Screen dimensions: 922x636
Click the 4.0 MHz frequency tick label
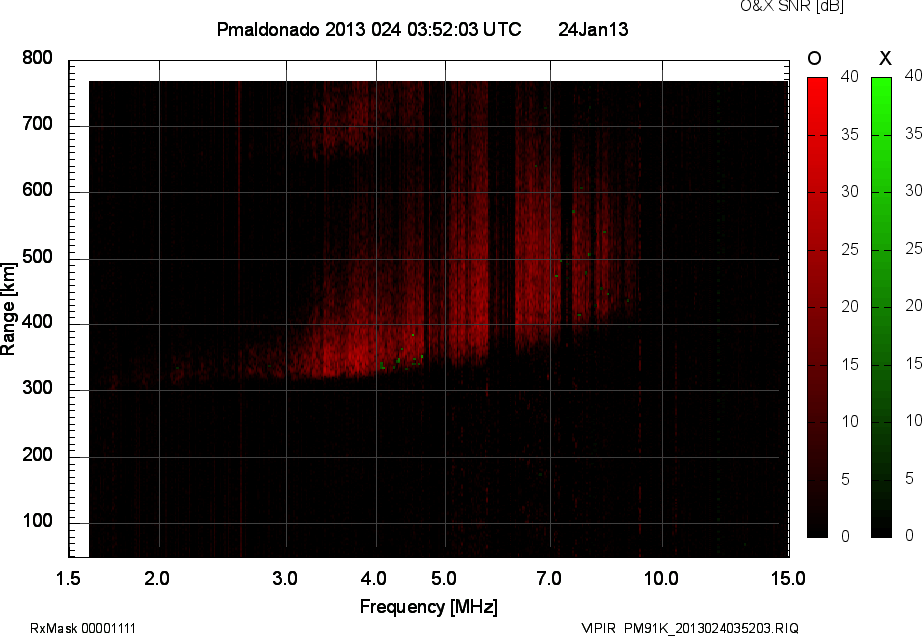pyautogui.click(x=374, y=578)
